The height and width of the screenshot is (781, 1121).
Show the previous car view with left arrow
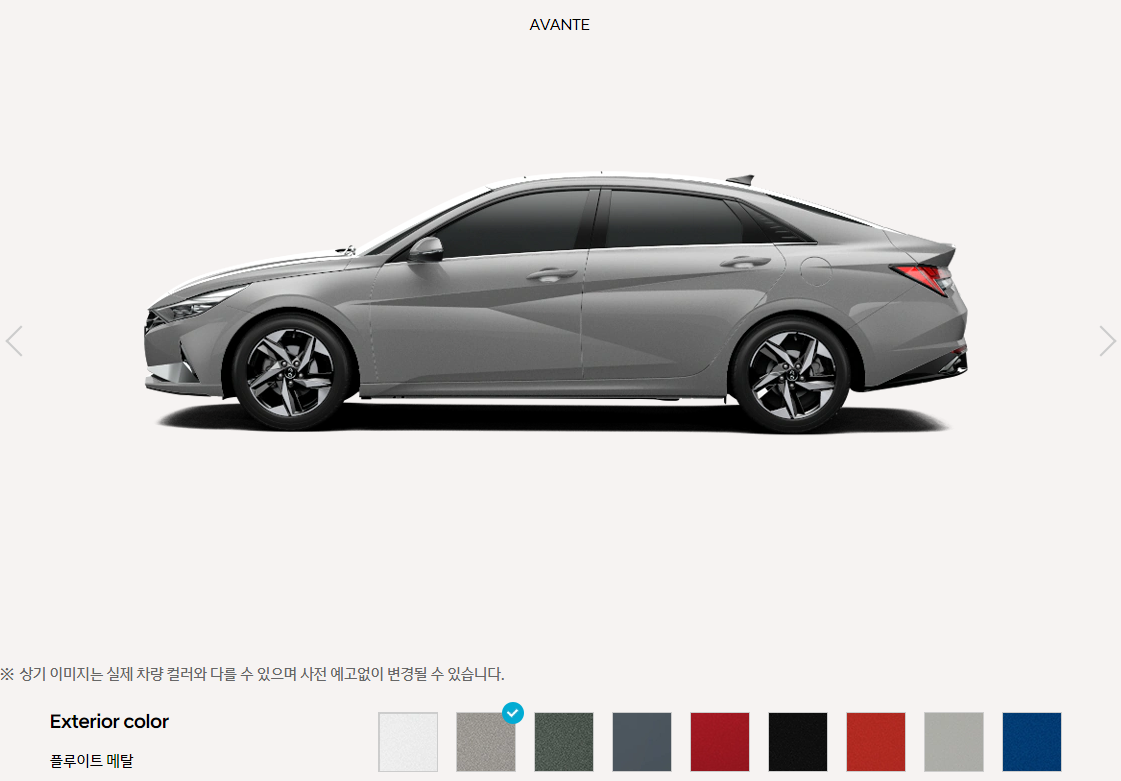pyautogui.click(x=14, y=341)
